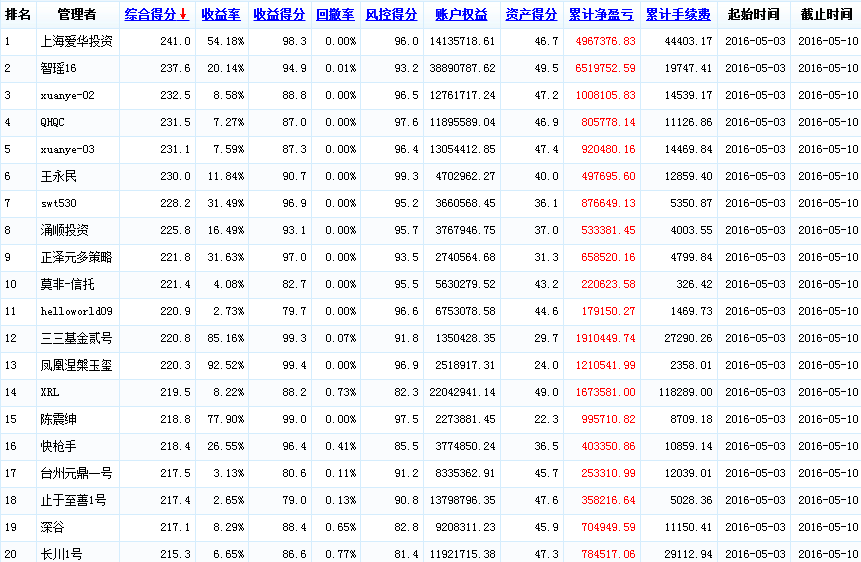861x562 pixels.
Task: Sort by 资产得分 column header
Action: tap(531, 15)
